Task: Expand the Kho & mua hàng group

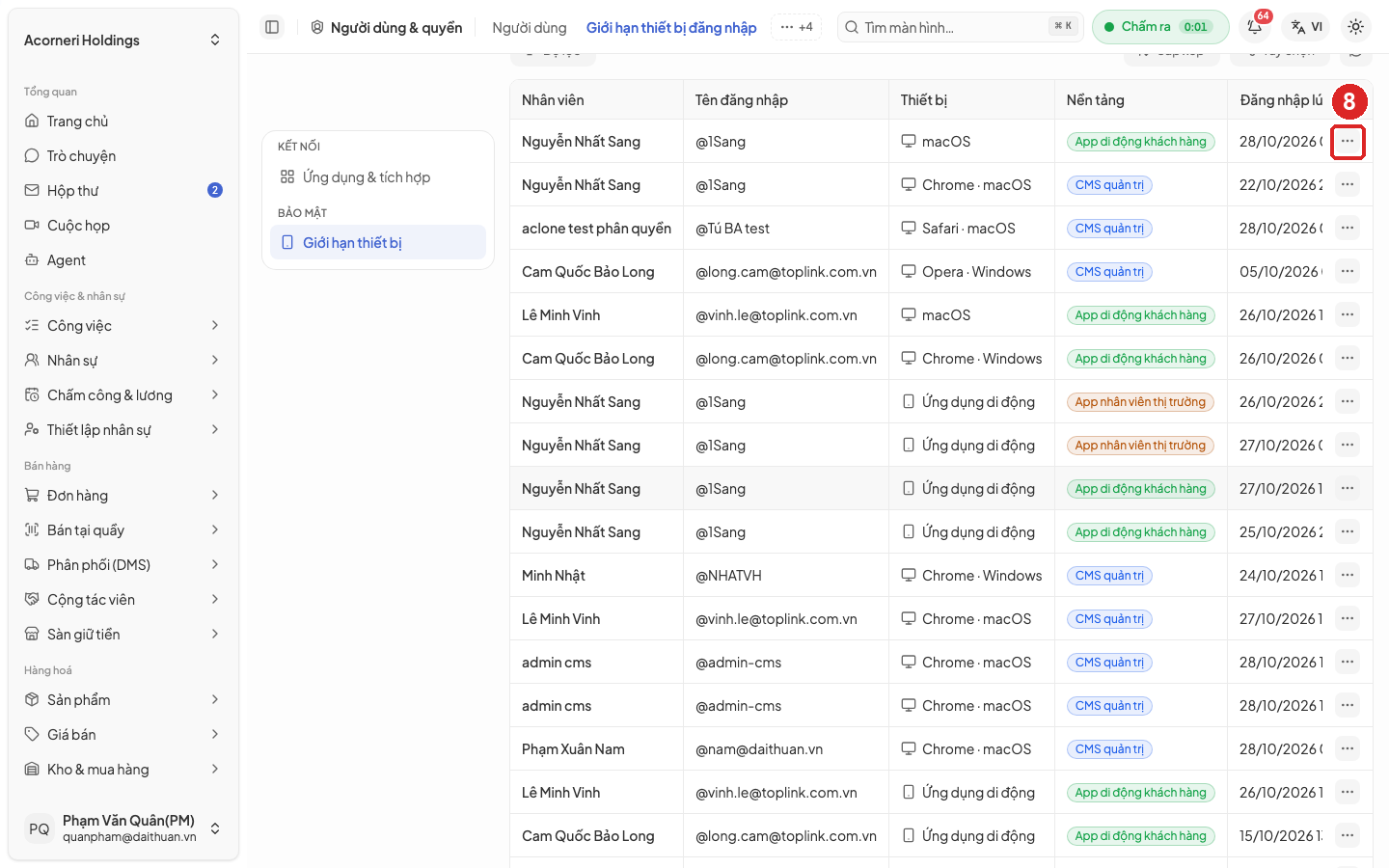Action: (x=123, y=770)
